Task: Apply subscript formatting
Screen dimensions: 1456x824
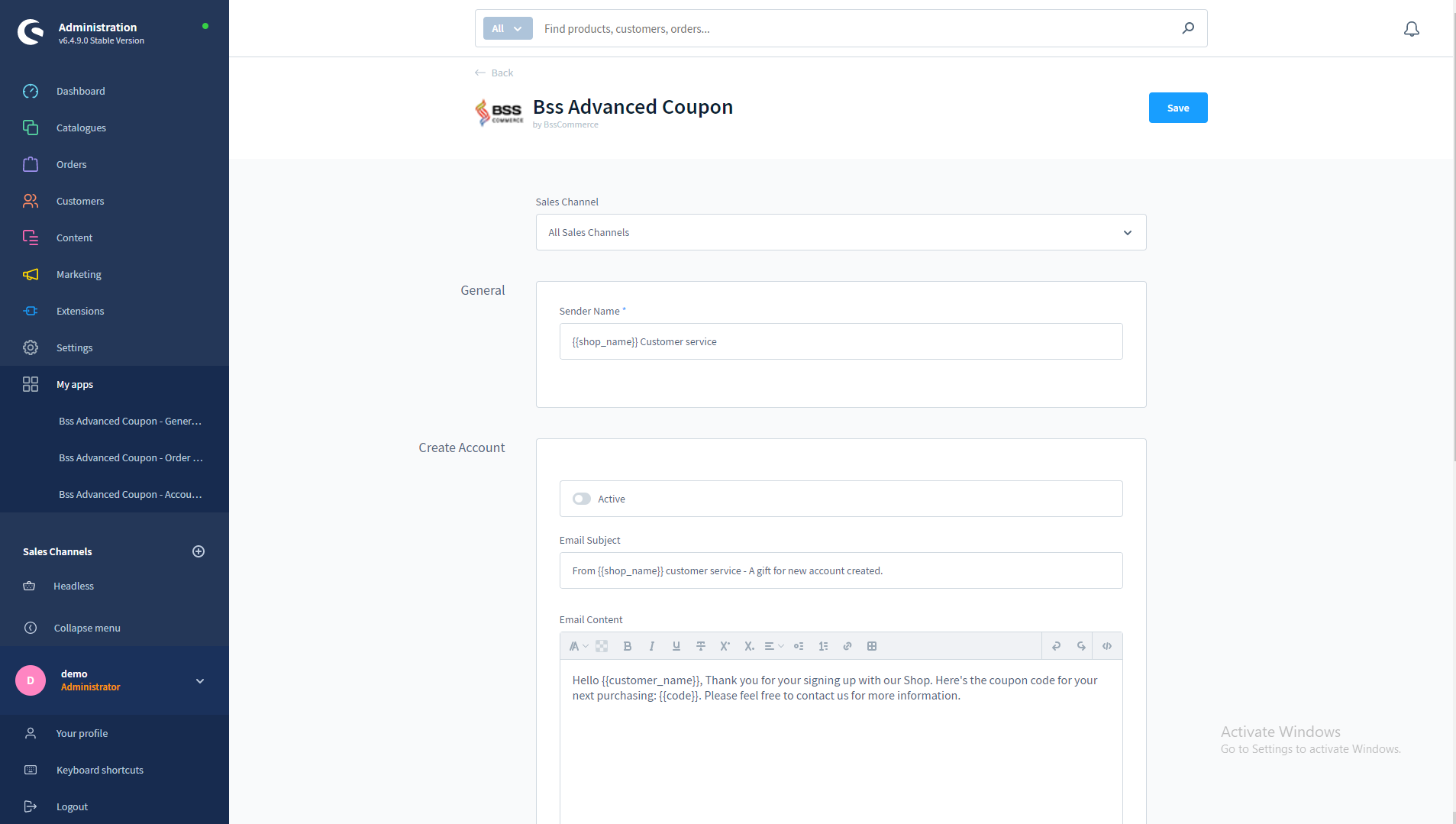Action: (x=750, y=646)
